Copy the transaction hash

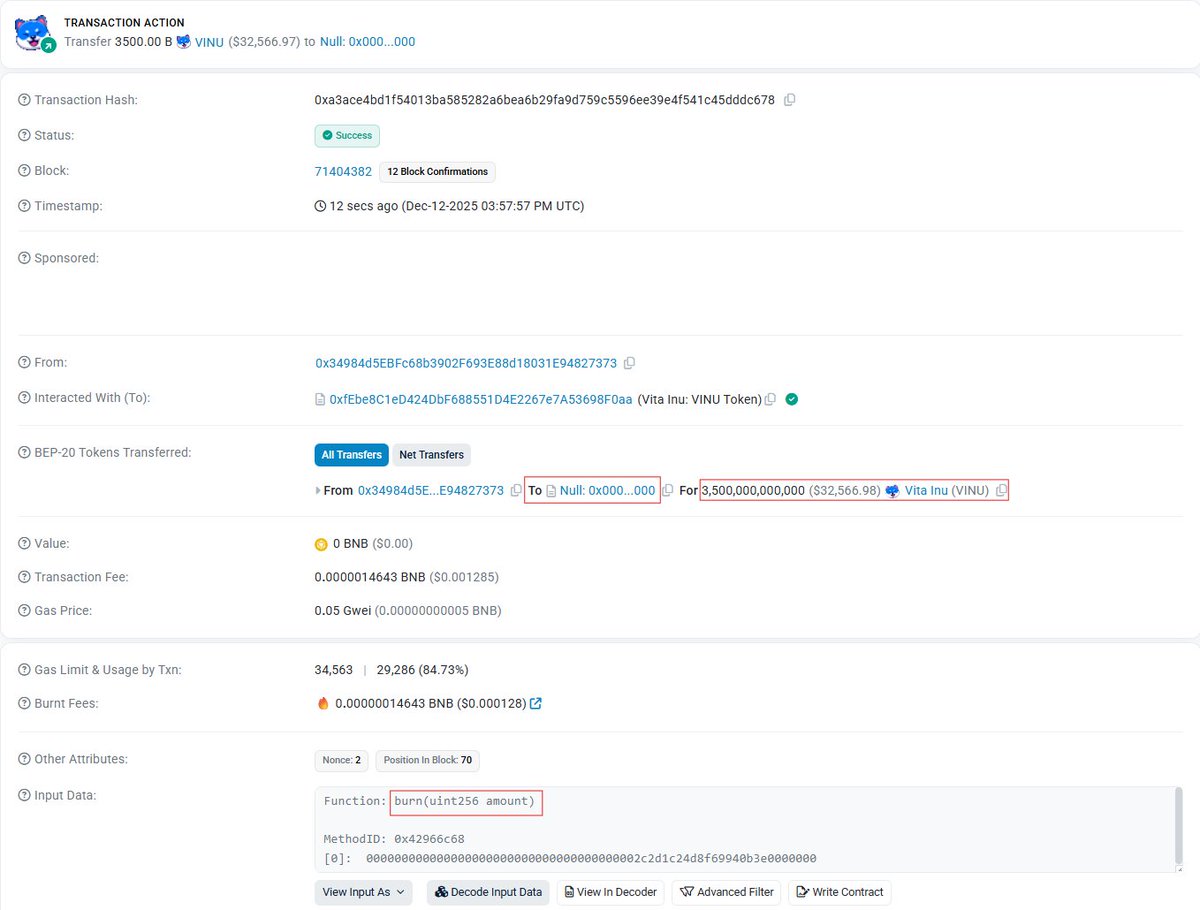[x=789, y=99]
